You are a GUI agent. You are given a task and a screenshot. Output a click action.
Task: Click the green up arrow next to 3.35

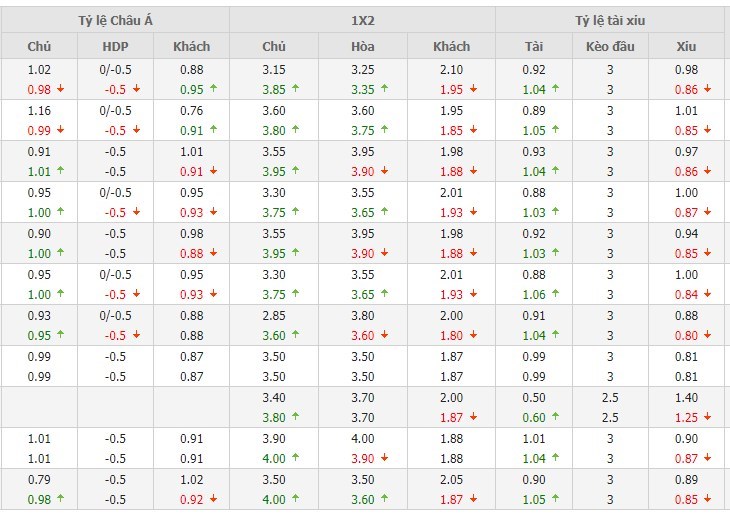click(x=384, y=88)
